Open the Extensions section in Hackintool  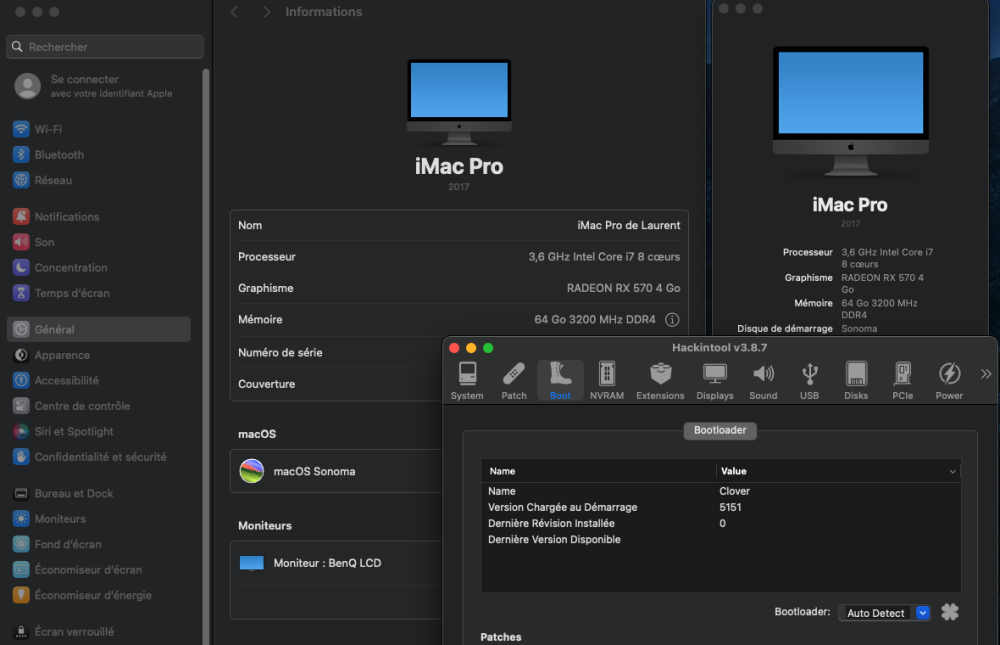click(x=660, y=381)
